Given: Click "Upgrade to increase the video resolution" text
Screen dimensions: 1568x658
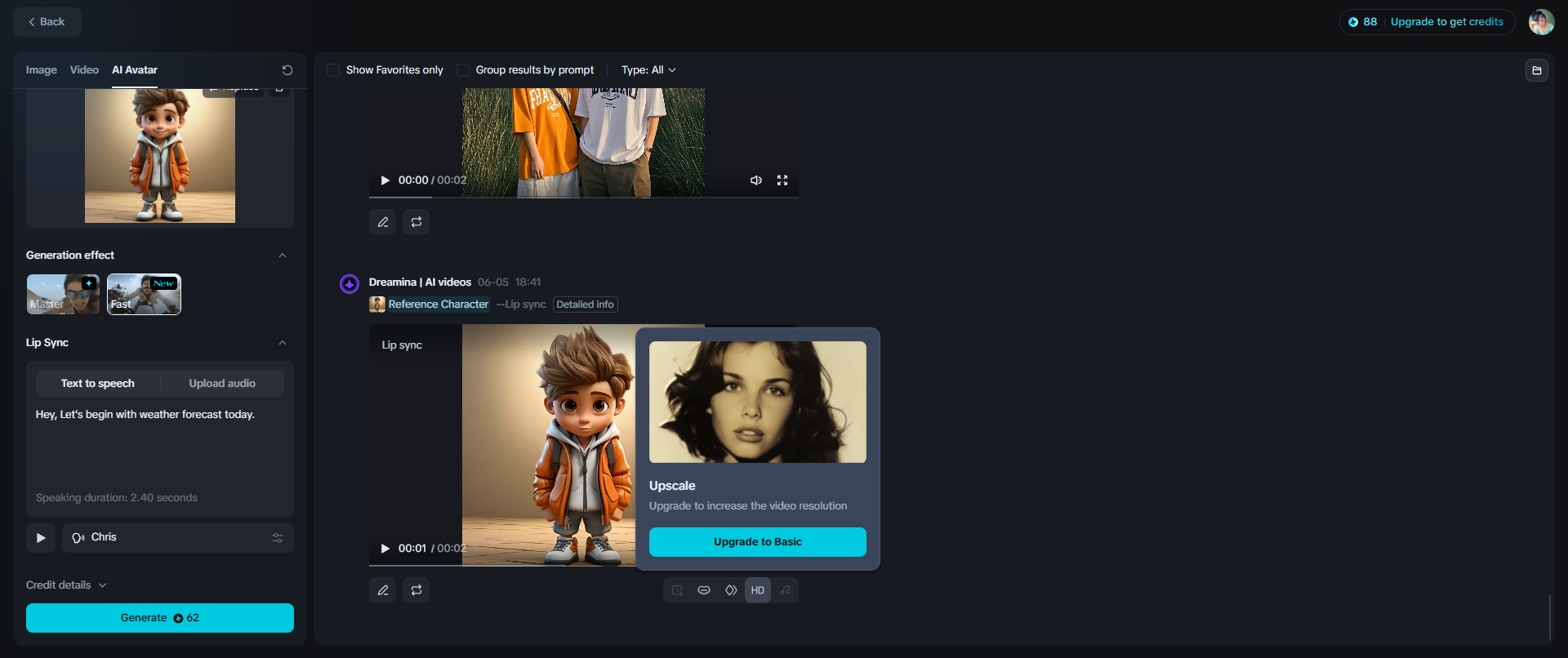Looking at the screenshot, I should [x=748, y=506].
